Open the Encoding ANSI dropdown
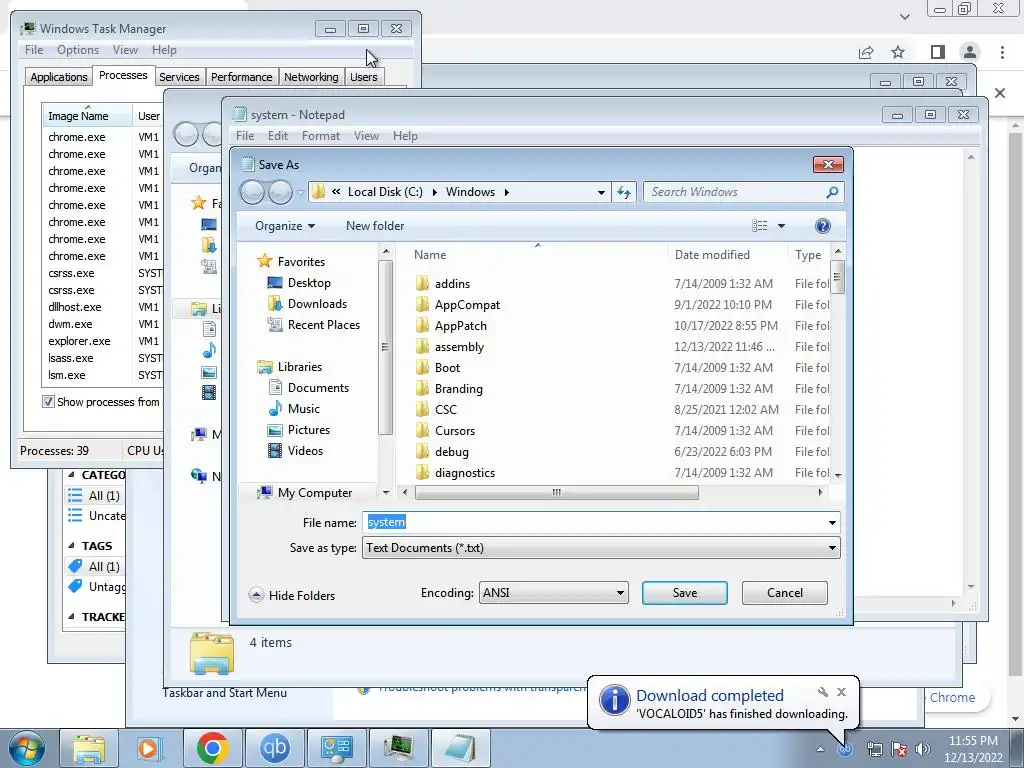This screenshot has height=768, width=1024. pyautogui.click(x=553, y=593)
